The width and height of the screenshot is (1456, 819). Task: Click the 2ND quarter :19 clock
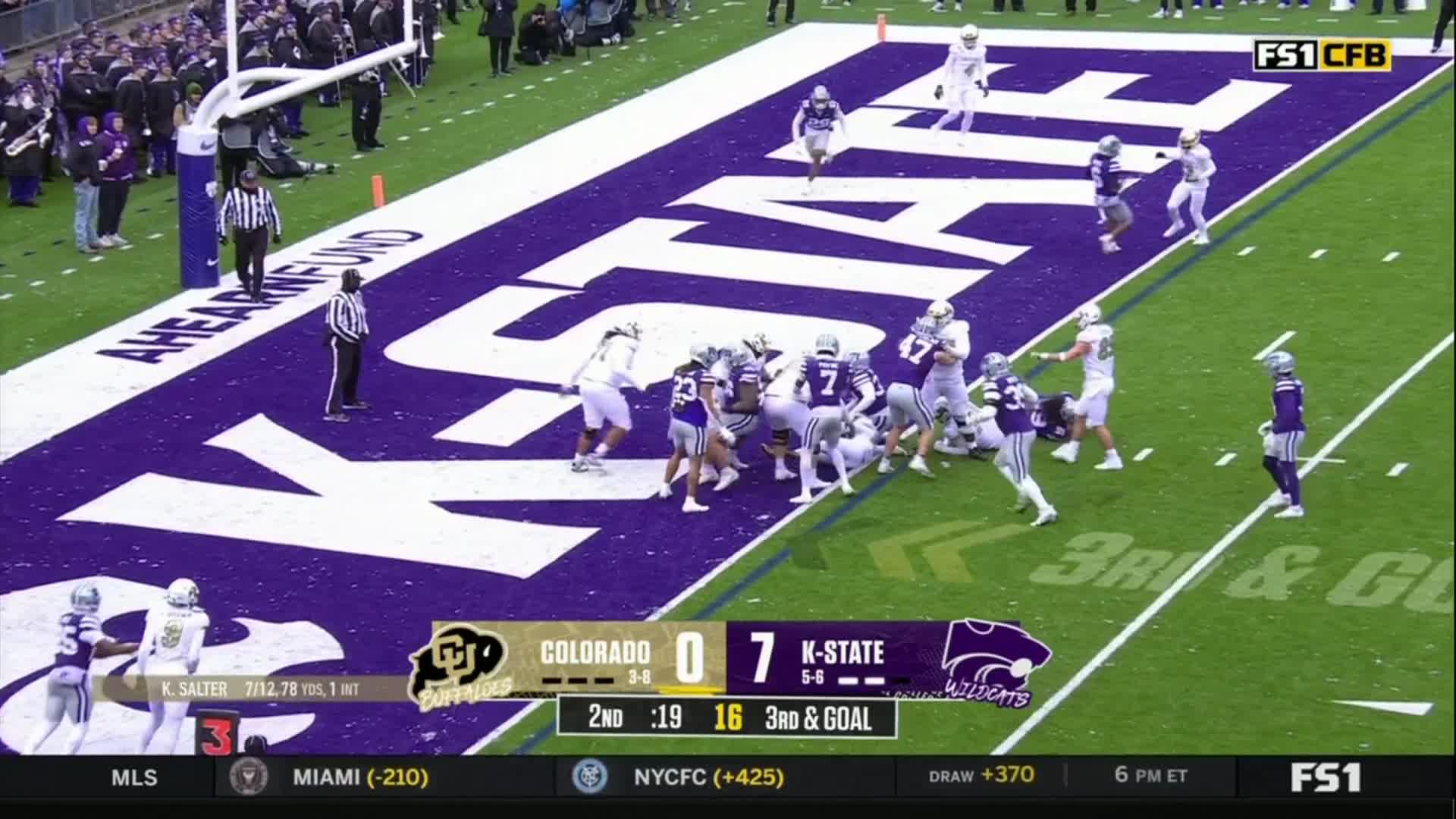tap(635, 718)
